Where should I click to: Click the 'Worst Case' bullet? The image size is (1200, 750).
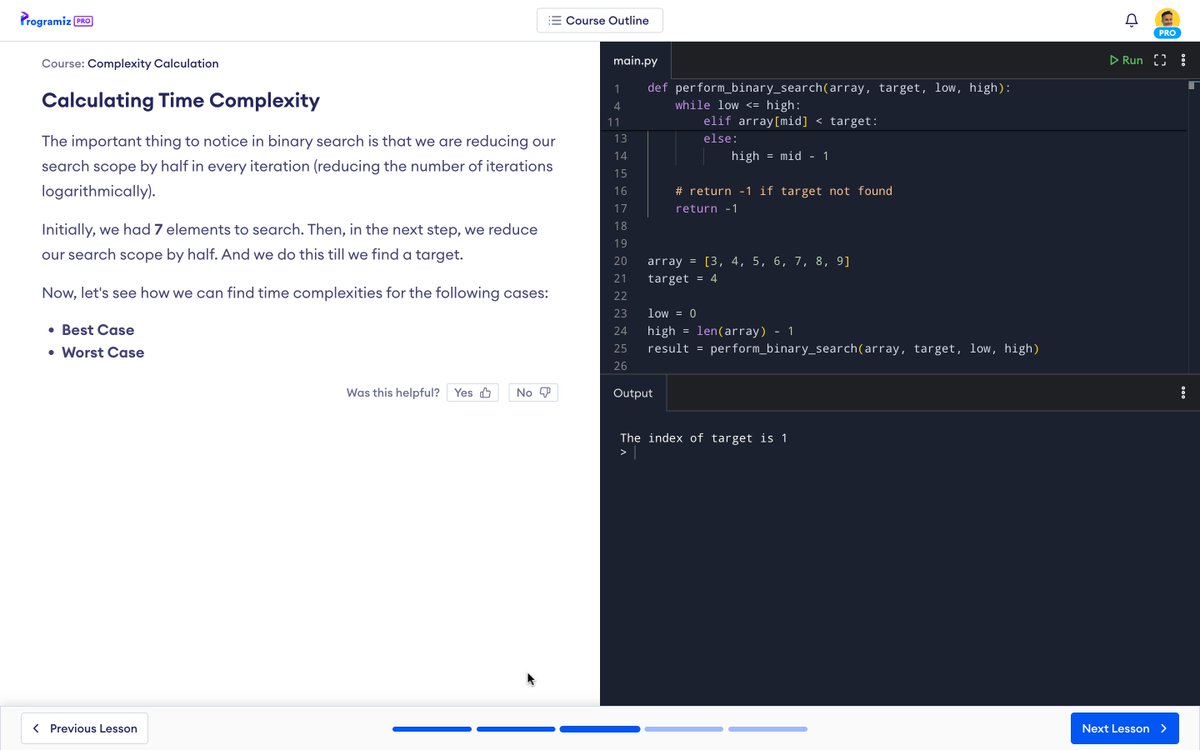103,352
